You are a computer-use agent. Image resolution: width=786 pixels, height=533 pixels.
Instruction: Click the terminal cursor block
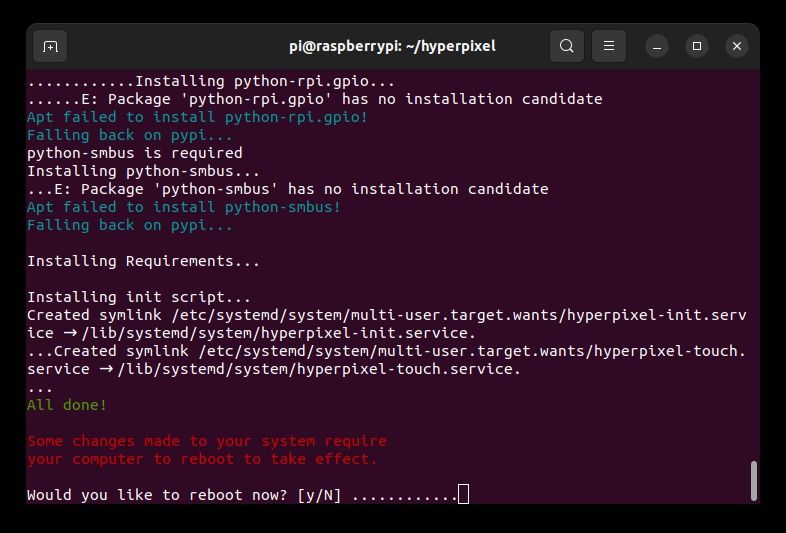[x=464, y=494]
